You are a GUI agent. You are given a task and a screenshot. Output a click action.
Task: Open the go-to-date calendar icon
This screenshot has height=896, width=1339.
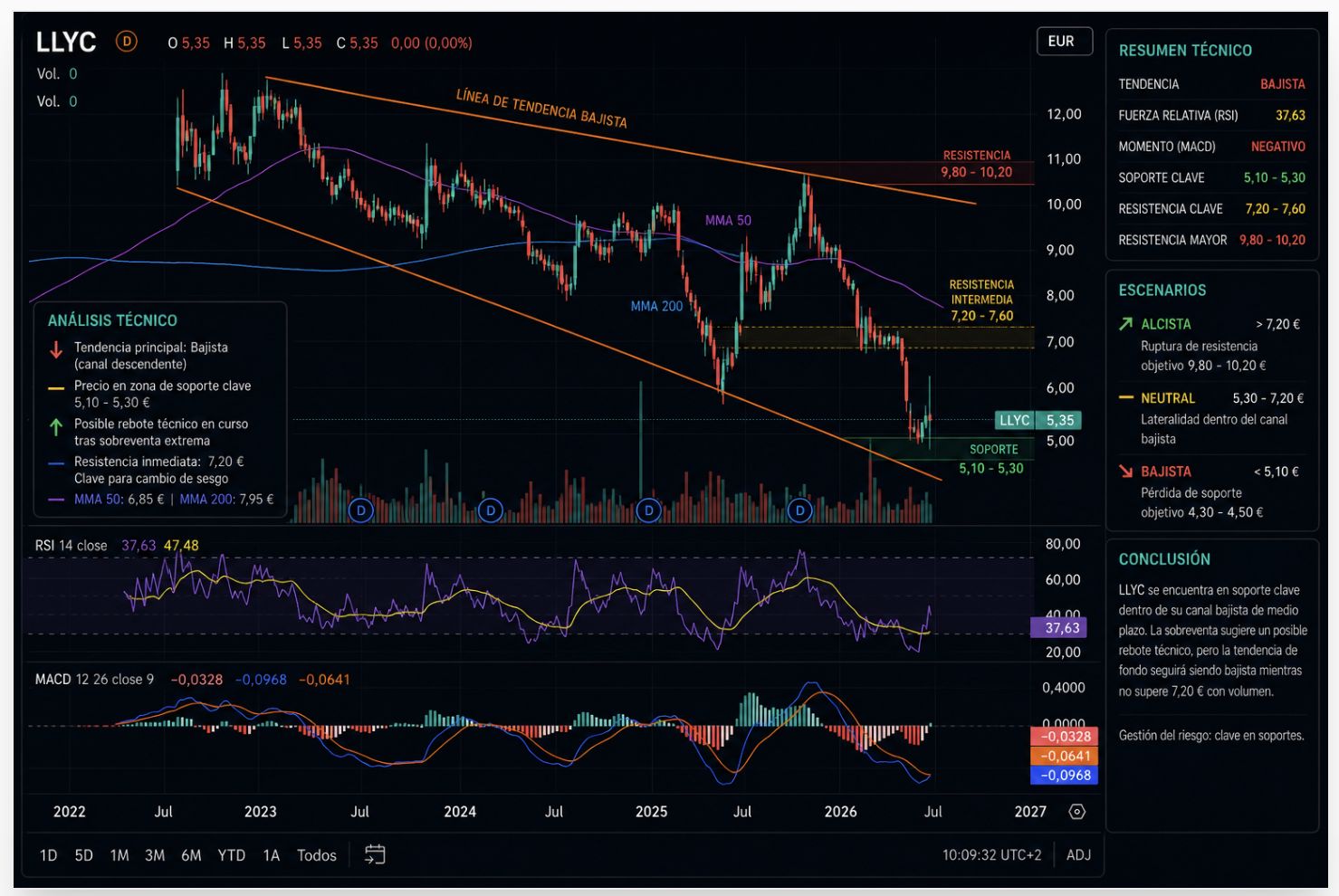click(375, 854)
